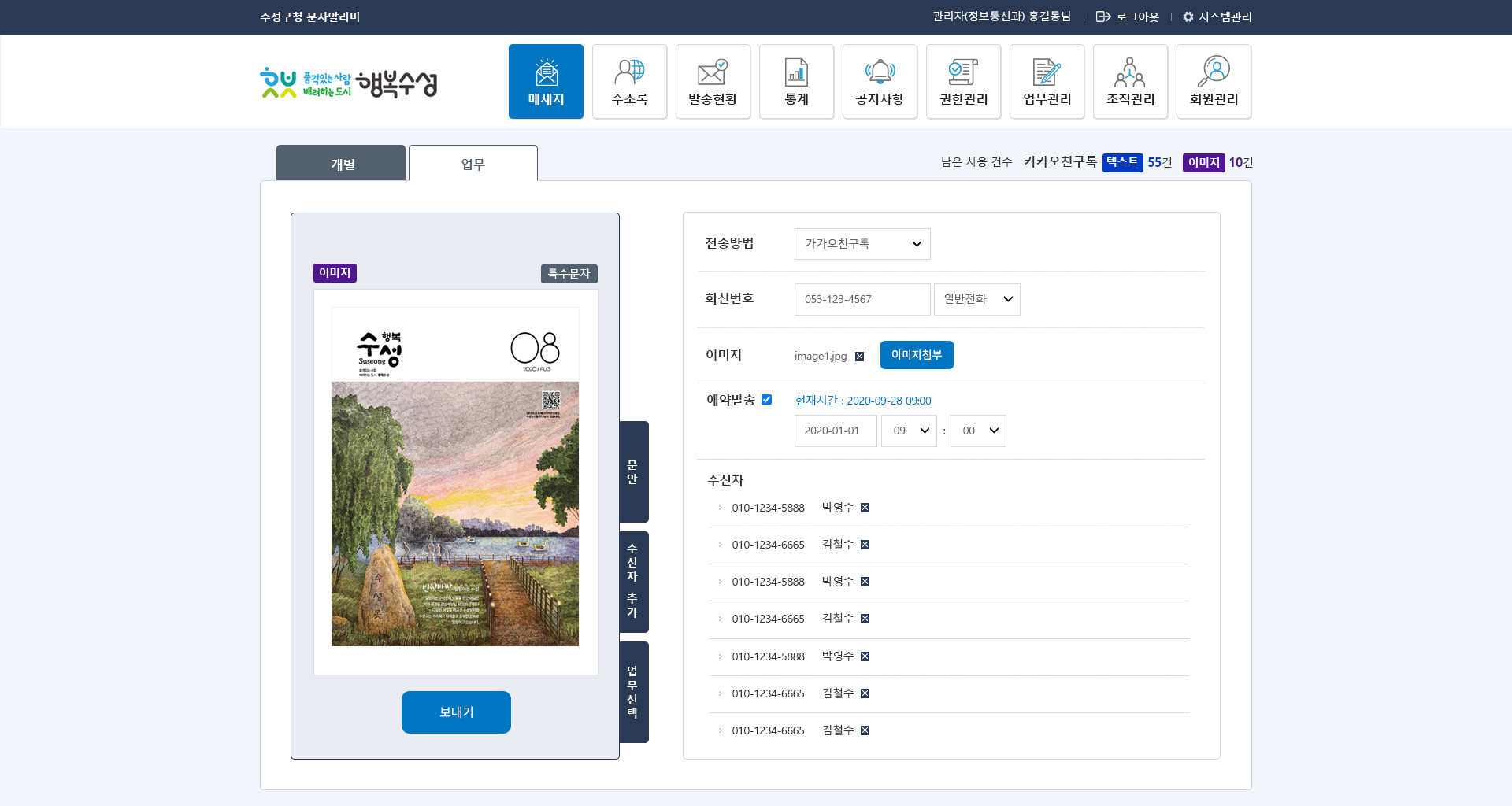Screen dimensions: 1512x806
Task: Select the 수신자 추가 side tab
Action: click(632, 582)
